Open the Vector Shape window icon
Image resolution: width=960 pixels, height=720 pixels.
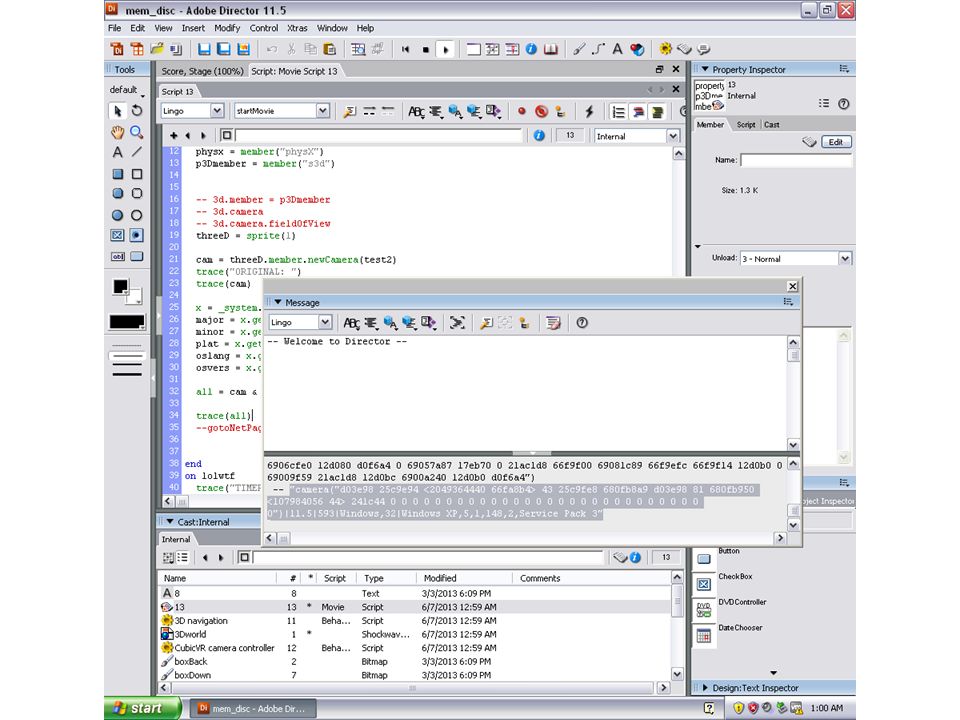coord(598,49)
